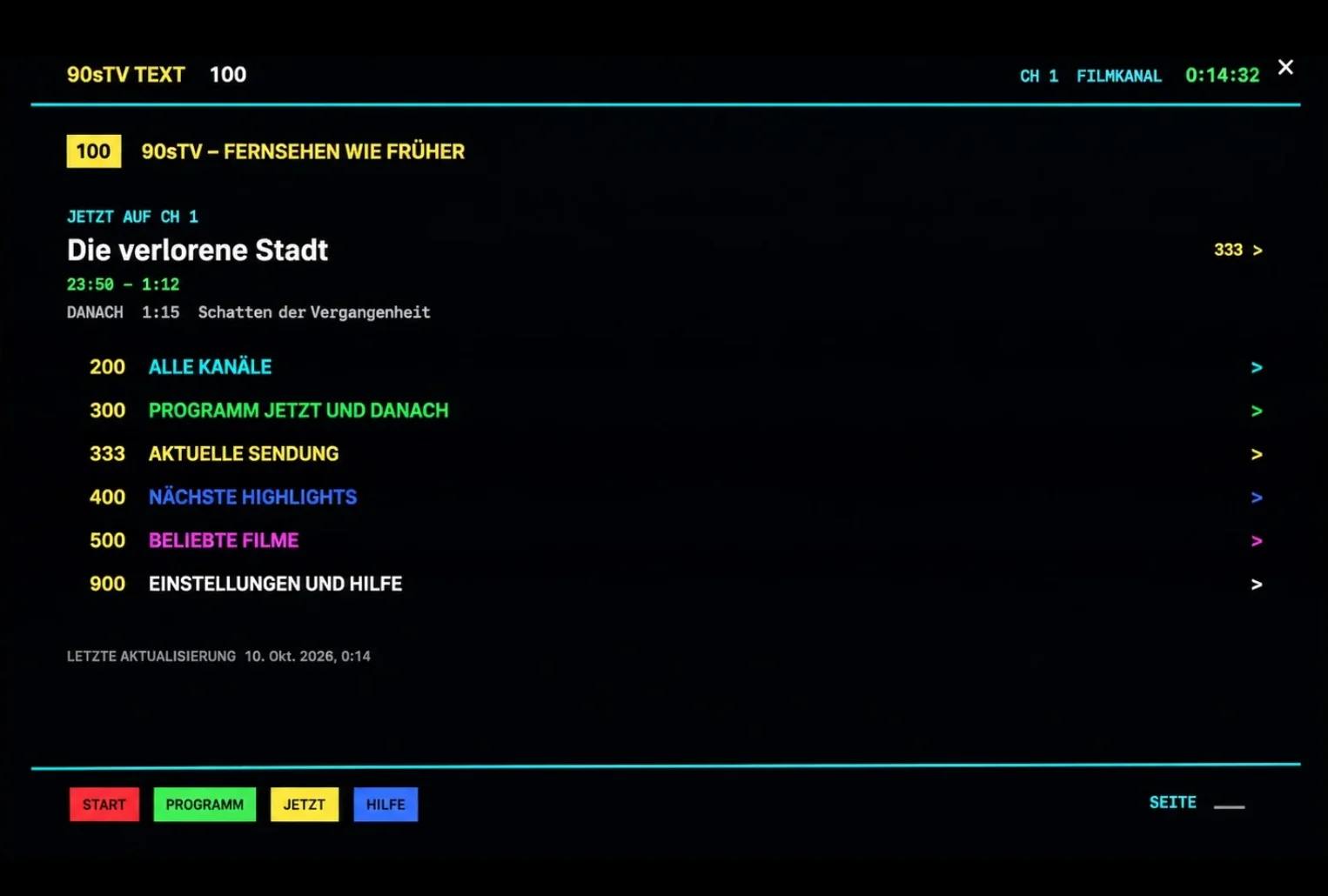1328x896 pixels.
Task: Click the 90sTV TEXT logo
Action: click(126, 75)
